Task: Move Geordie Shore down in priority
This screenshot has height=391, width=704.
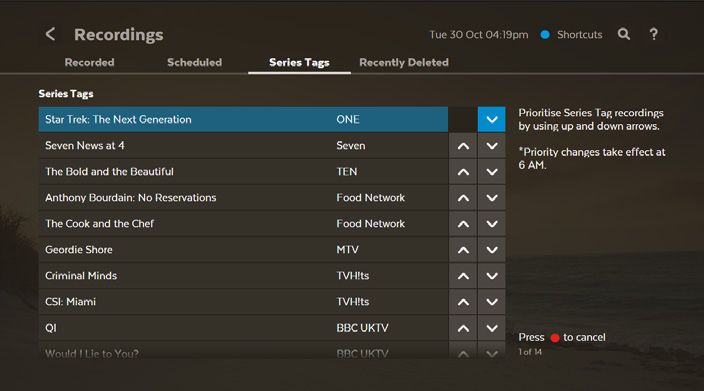Action: click(492, 250)
